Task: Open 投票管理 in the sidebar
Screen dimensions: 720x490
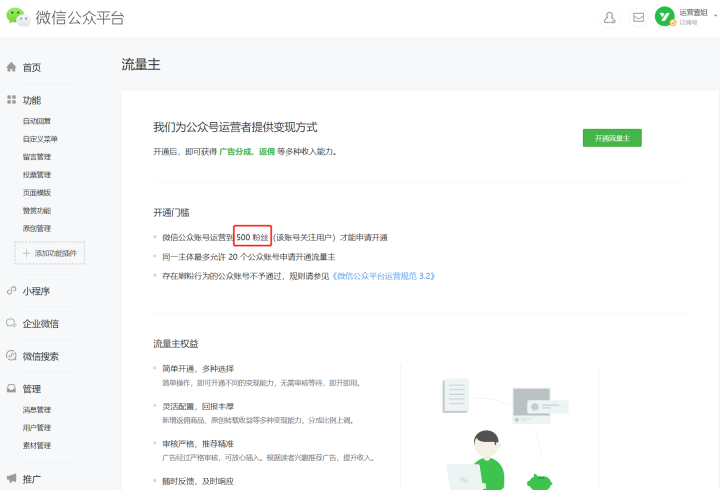Action: (x=37, y=175)
